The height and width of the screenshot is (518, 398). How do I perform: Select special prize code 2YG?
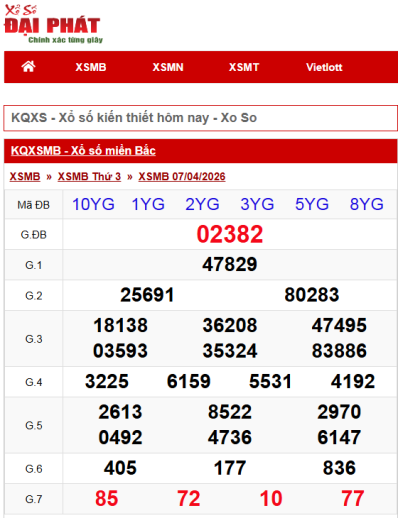[202, 204]
